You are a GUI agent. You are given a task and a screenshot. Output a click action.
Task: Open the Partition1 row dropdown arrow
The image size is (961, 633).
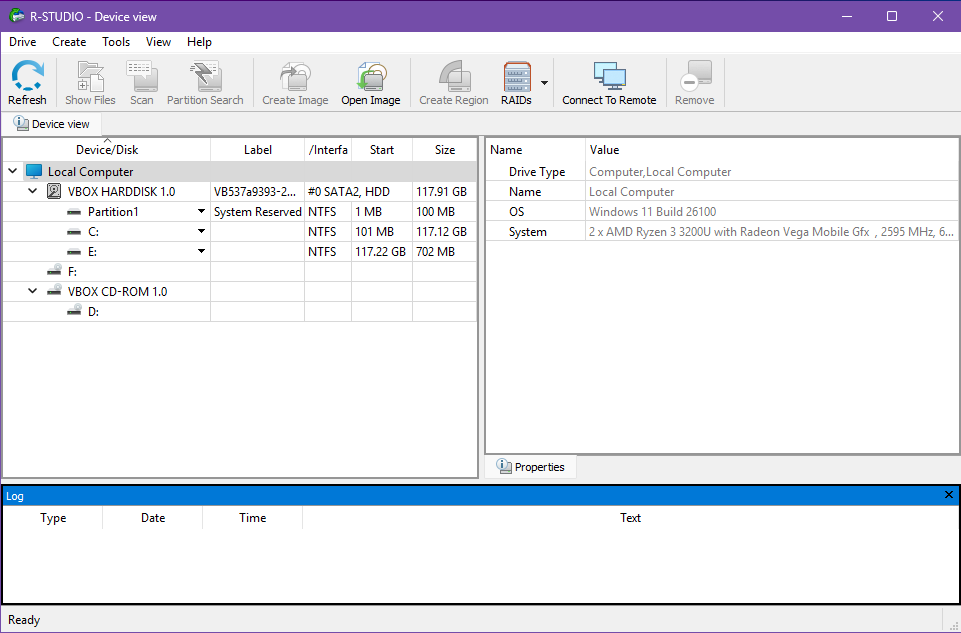coord(201,211)
